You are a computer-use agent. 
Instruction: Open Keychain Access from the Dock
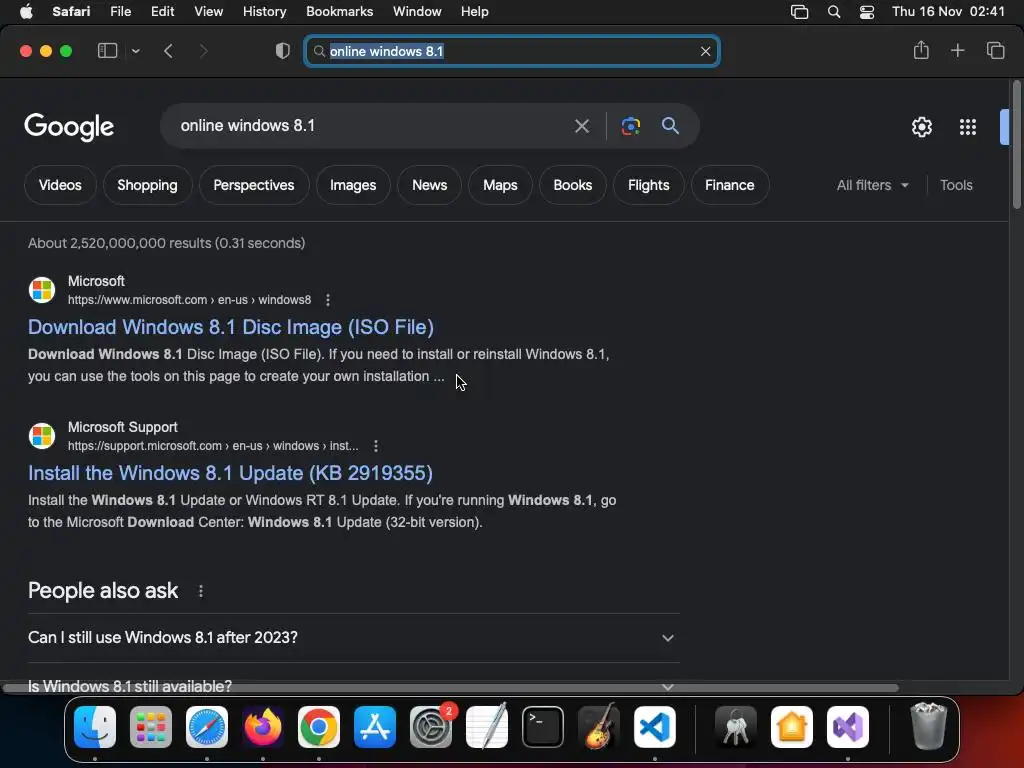pos(736,727)
